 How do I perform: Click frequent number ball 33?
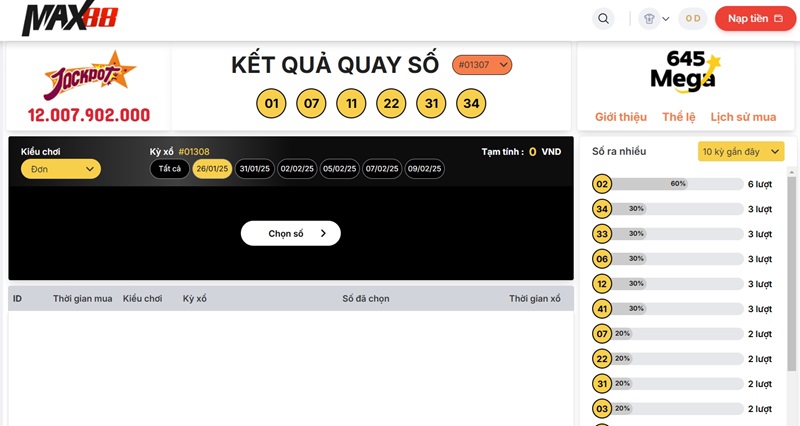pos(602,234)
